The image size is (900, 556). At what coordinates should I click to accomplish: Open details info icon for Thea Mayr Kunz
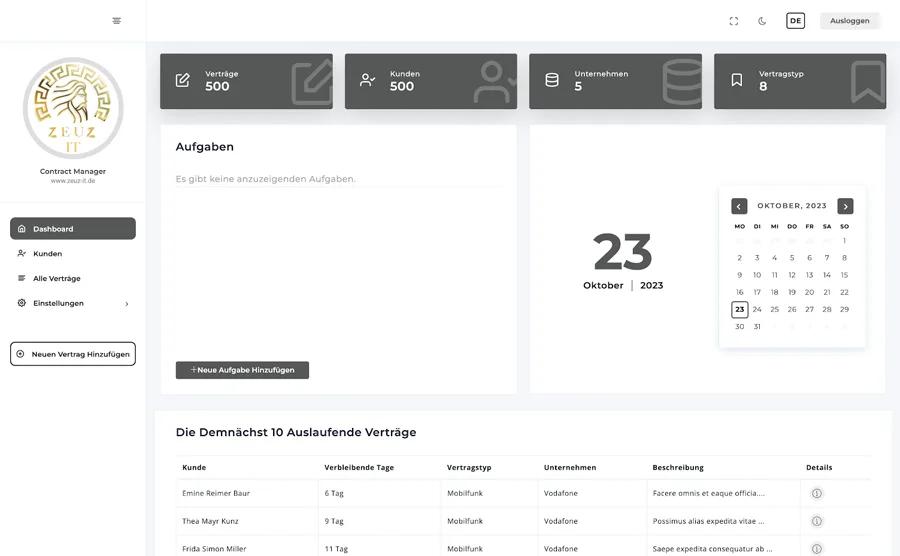click(x=816, y=521)
